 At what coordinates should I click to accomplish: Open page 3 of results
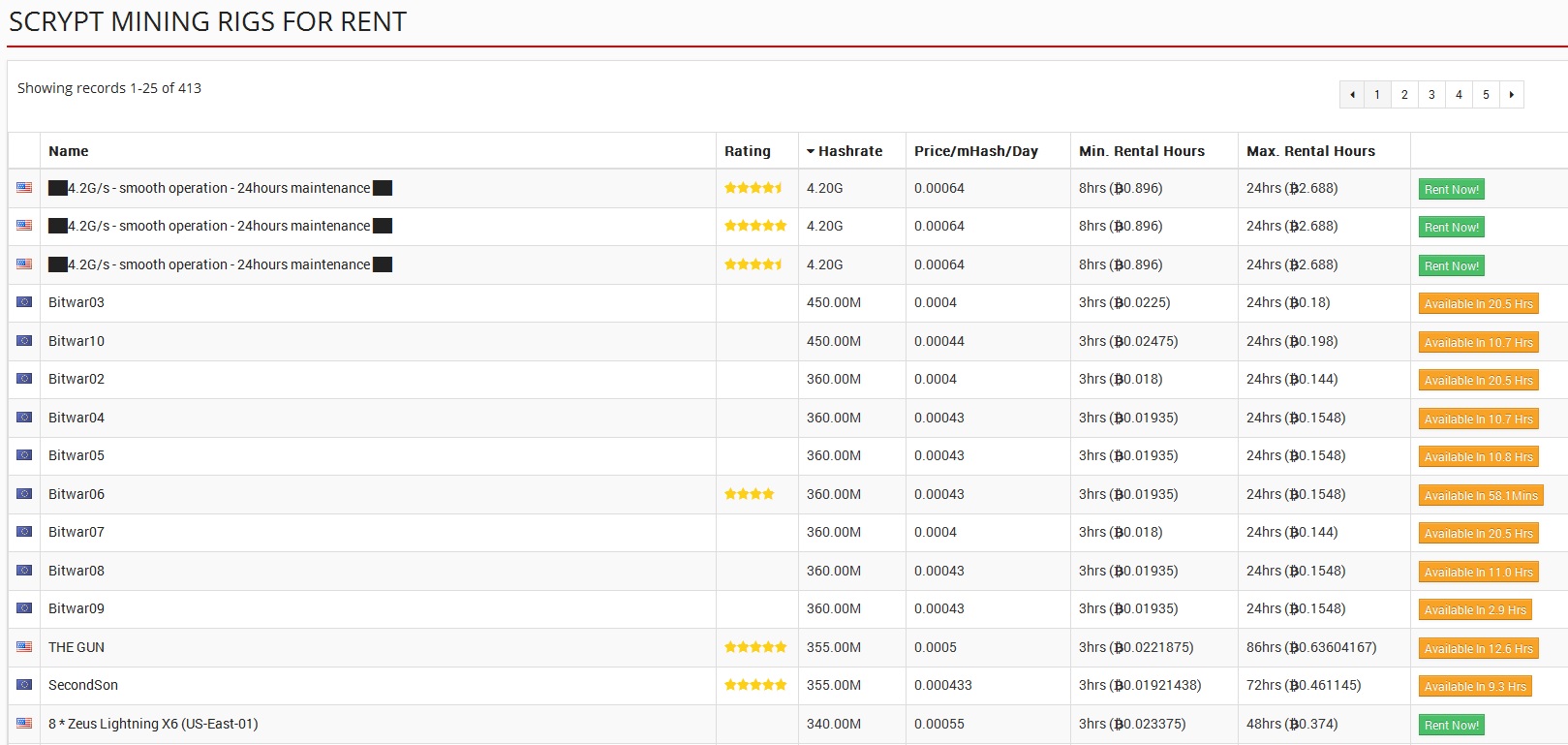click(x=1431, y=95)
